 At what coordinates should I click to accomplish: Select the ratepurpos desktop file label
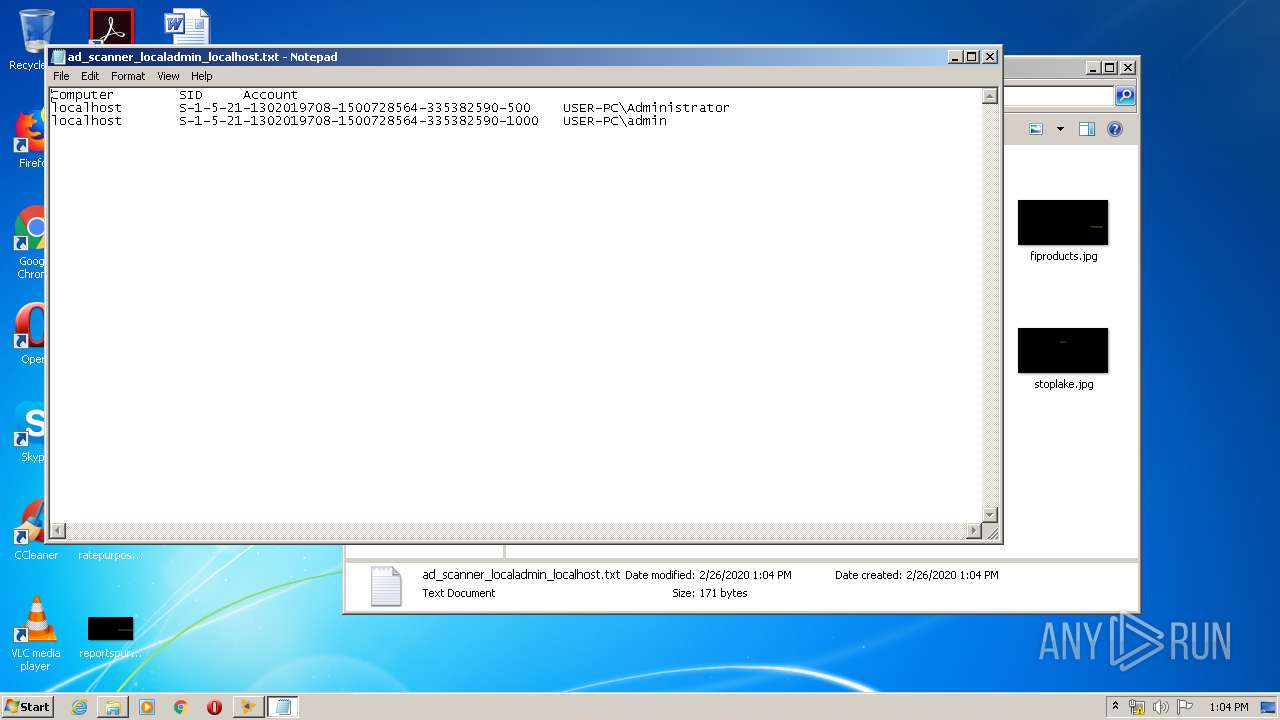(110, 555)
